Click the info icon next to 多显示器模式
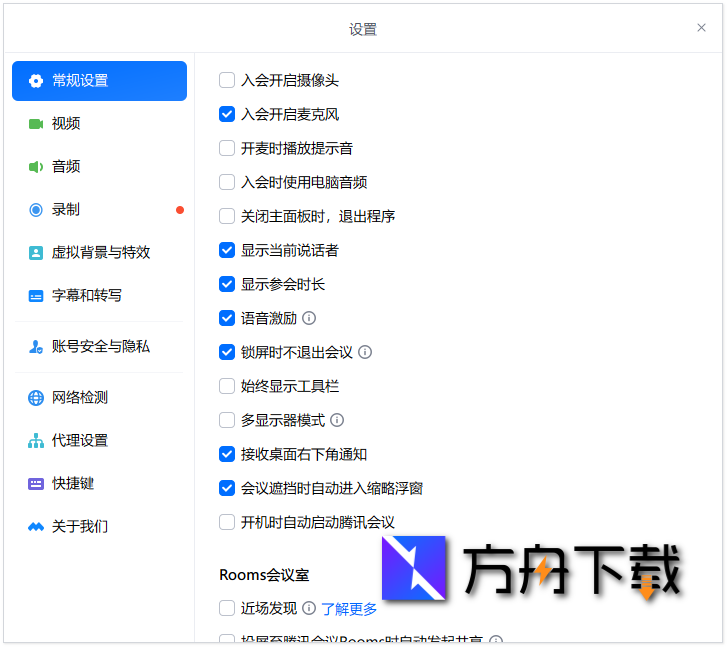Image resolution: width=727 pixels, height=647 pixels. pyautogui.click(x=337, y=420)
